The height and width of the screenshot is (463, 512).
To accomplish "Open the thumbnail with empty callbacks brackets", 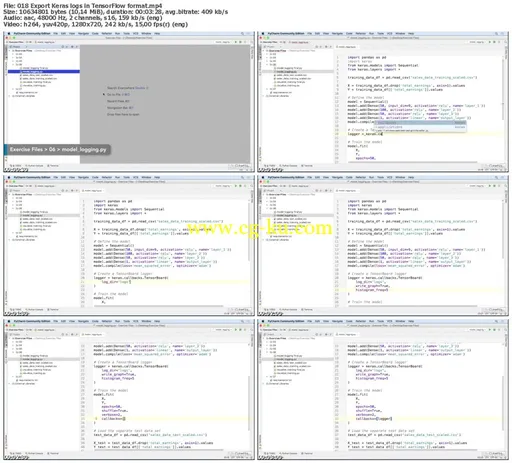I will (129, 390).
